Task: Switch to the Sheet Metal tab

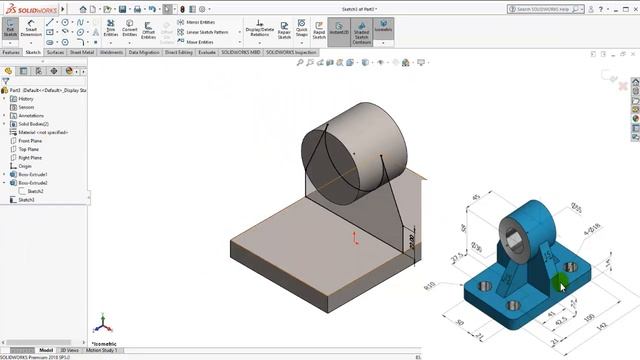Action: click(x=82, y=52)
